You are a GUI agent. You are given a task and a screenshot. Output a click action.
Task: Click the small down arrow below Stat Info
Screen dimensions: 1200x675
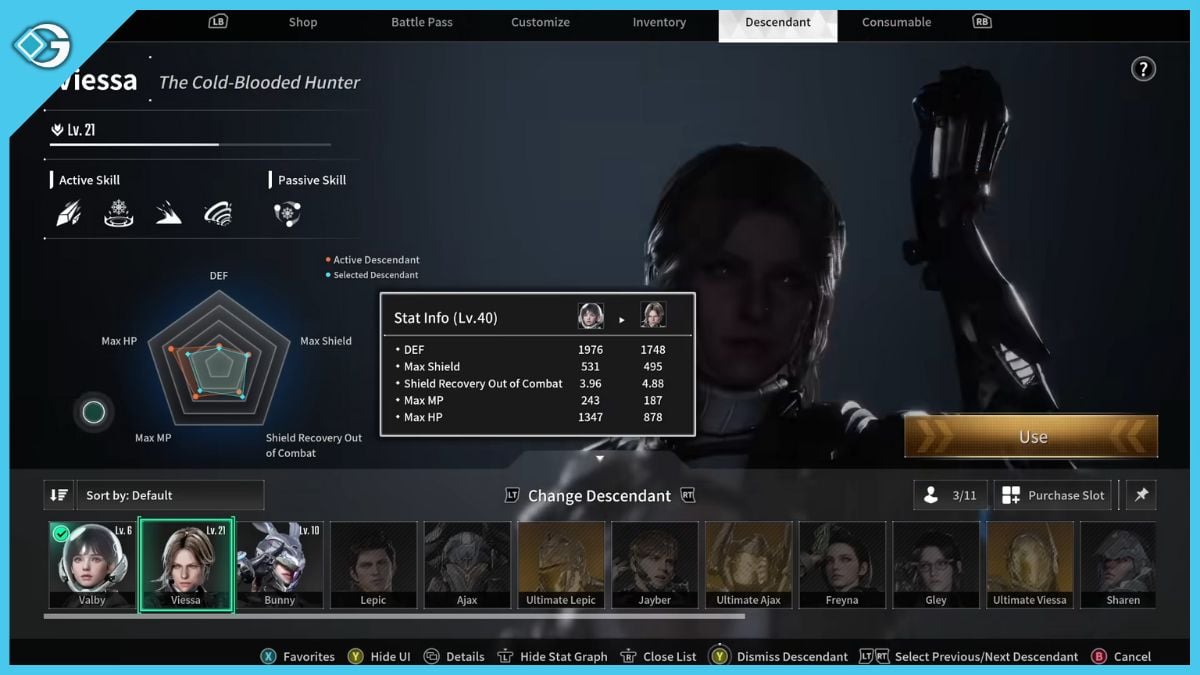click(600, 459)
